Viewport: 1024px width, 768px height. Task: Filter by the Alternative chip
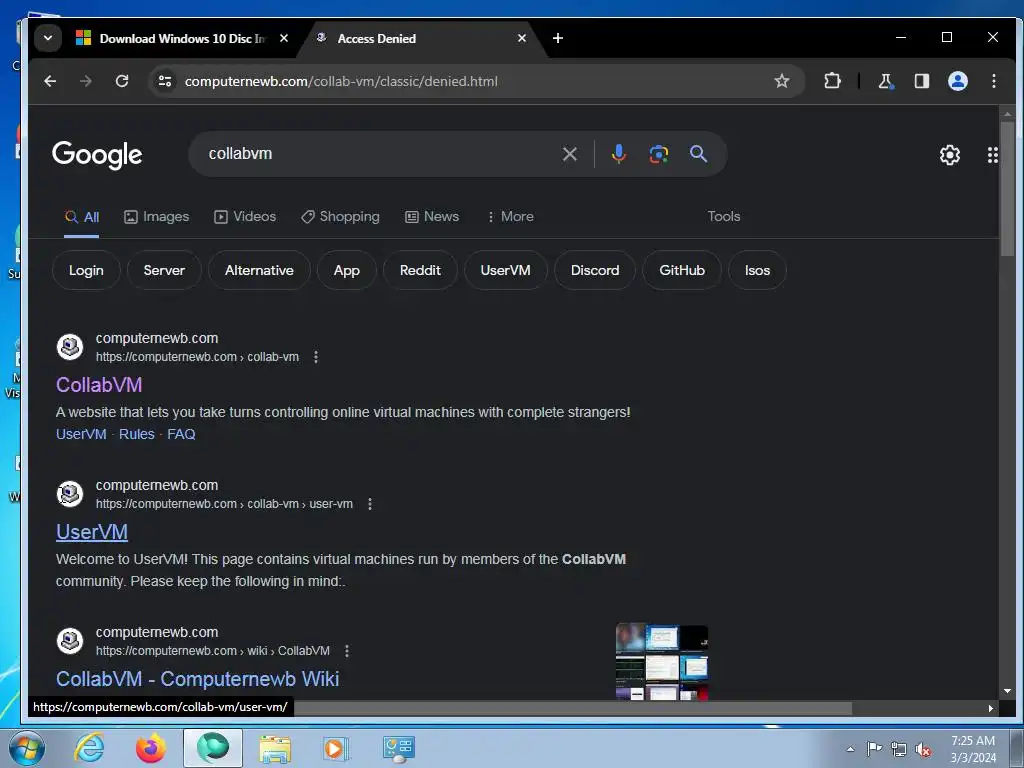pos(259,270)
